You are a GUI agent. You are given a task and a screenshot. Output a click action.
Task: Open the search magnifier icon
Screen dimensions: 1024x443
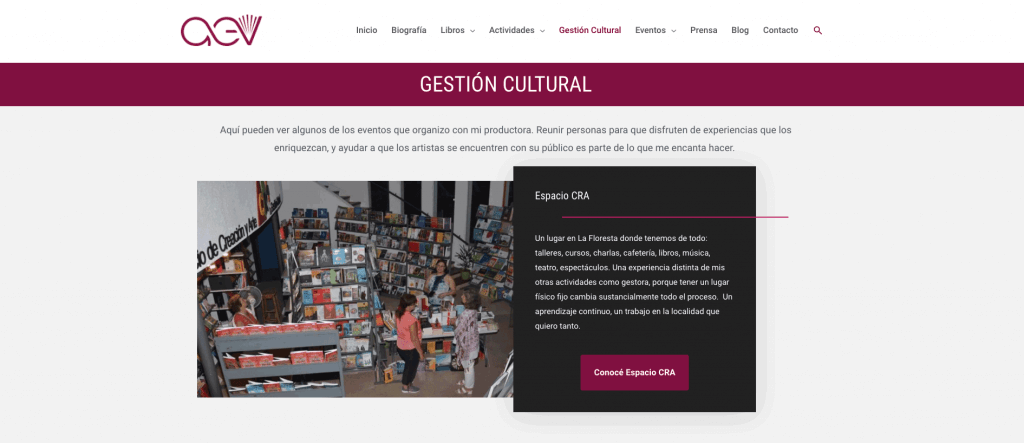pos(818,31)
